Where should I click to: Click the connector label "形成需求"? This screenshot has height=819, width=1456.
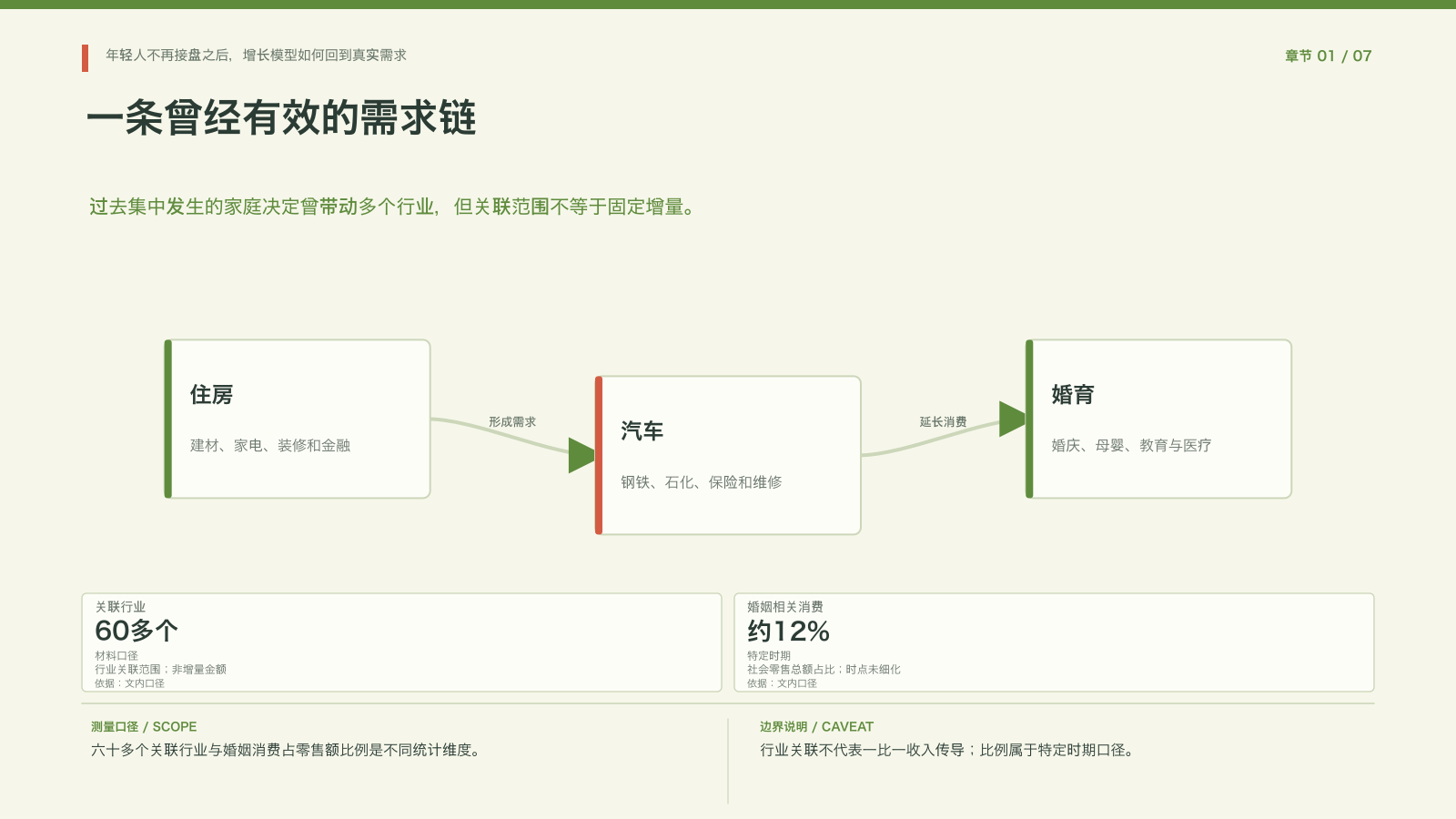pos(512,422)
